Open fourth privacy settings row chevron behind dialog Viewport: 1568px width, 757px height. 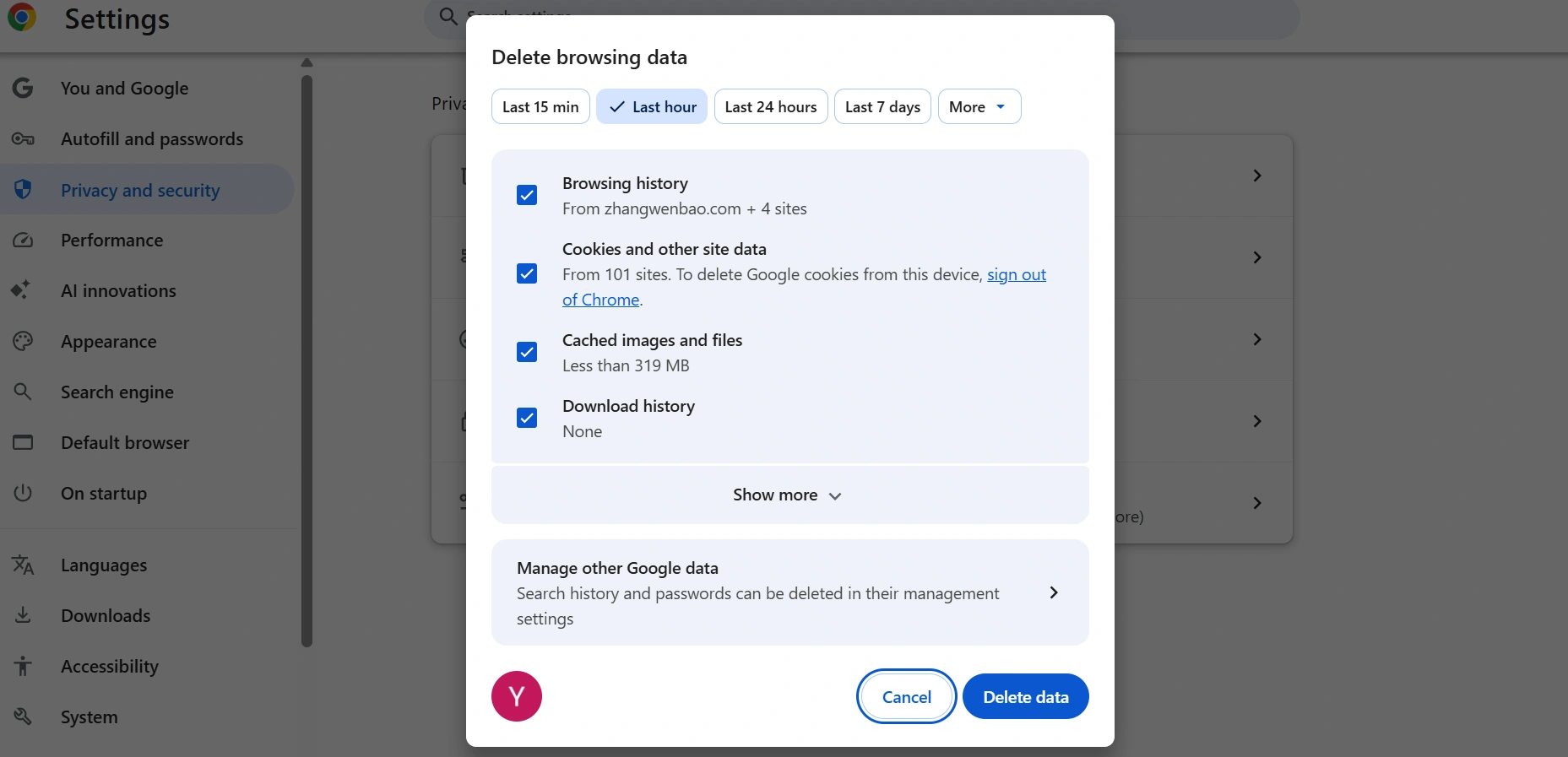point(1257,421)
